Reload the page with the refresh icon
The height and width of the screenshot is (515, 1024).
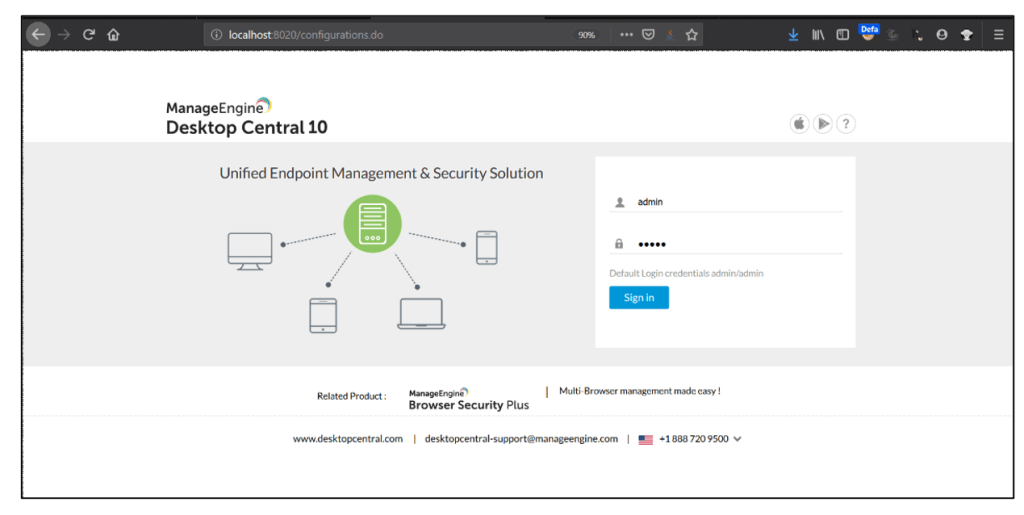click(89, 35)
